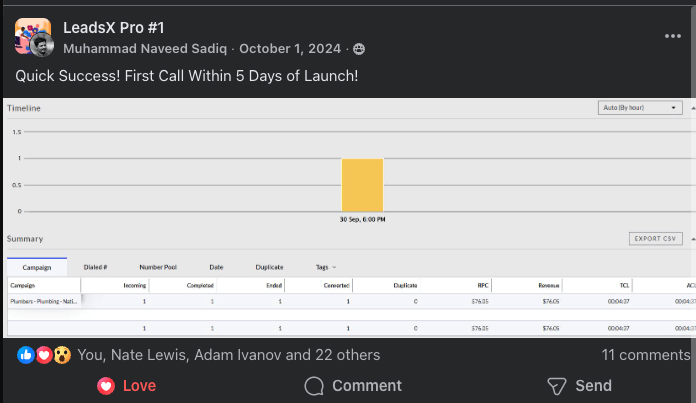Open the Duplicate tab
The width and height of the screenshot is (696, 403).
click(269, 267)
